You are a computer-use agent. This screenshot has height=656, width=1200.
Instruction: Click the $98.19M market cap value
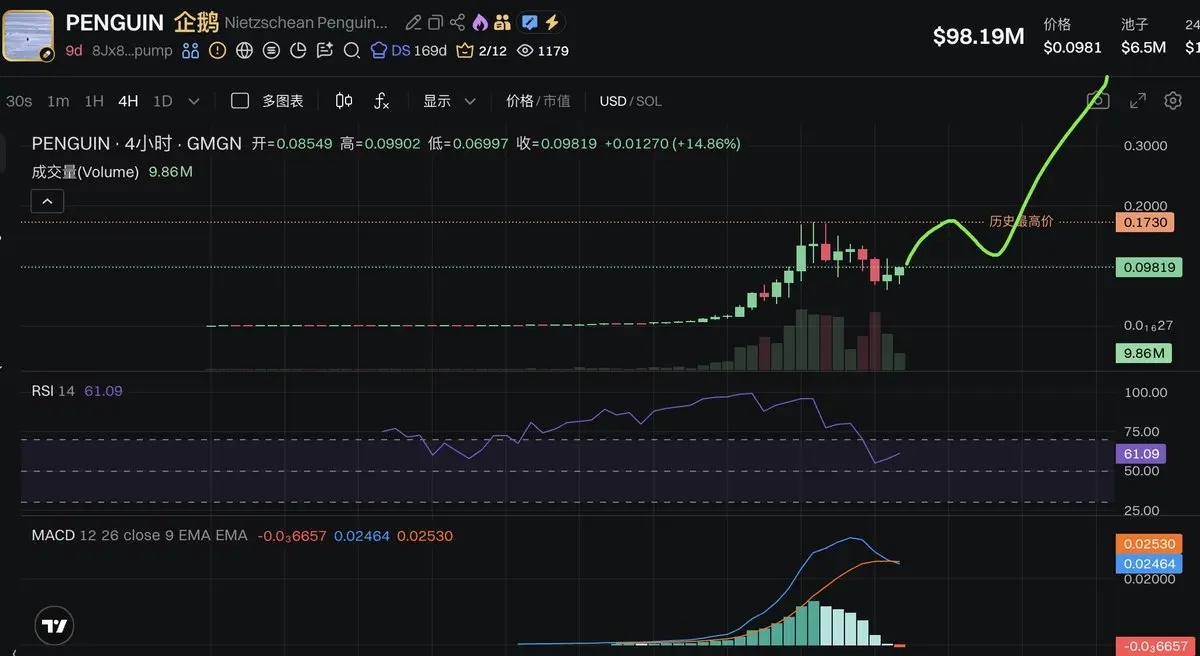coord(979,37)
